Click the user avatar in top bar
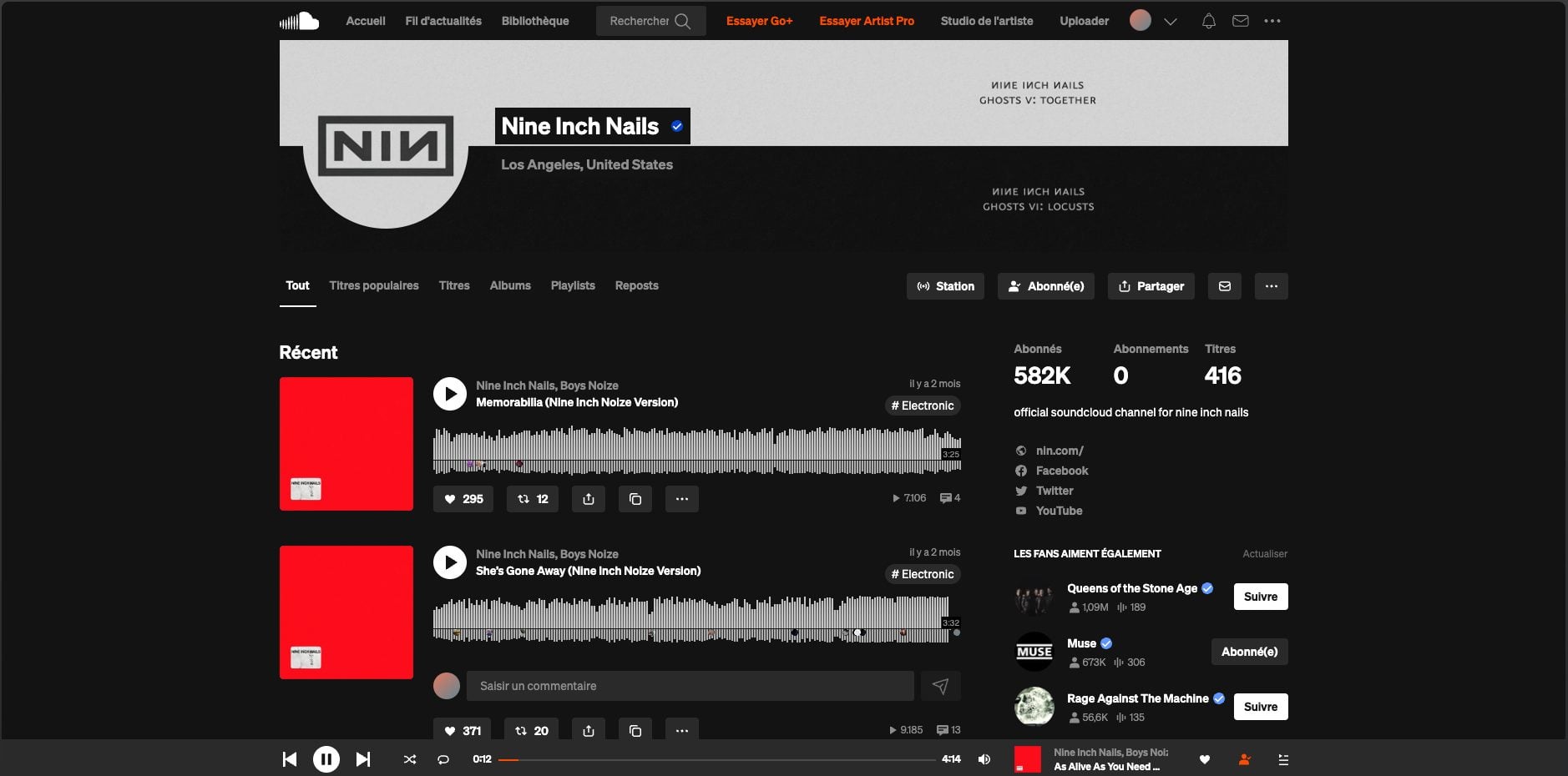 click(1141, 21)
